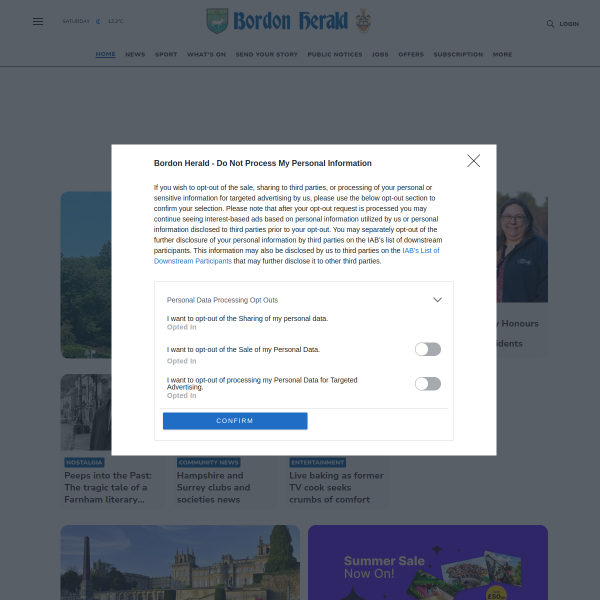This screenshot has width=600, height=600.
Task: Click the green trees landscape photo
Action: coord(86,275)
